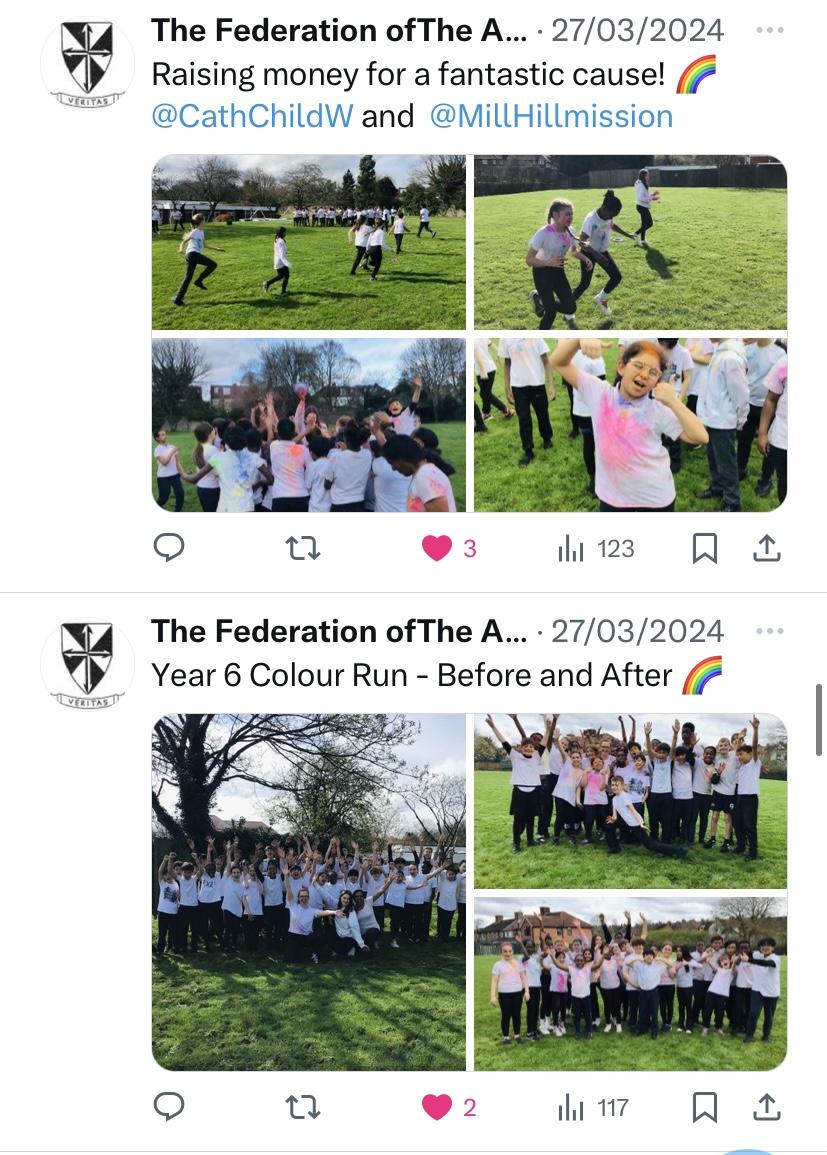Screen dimensions: 827x1155
Task: View analytics showing 123 views
Action: pyautogui.click(x=596, y=549)
